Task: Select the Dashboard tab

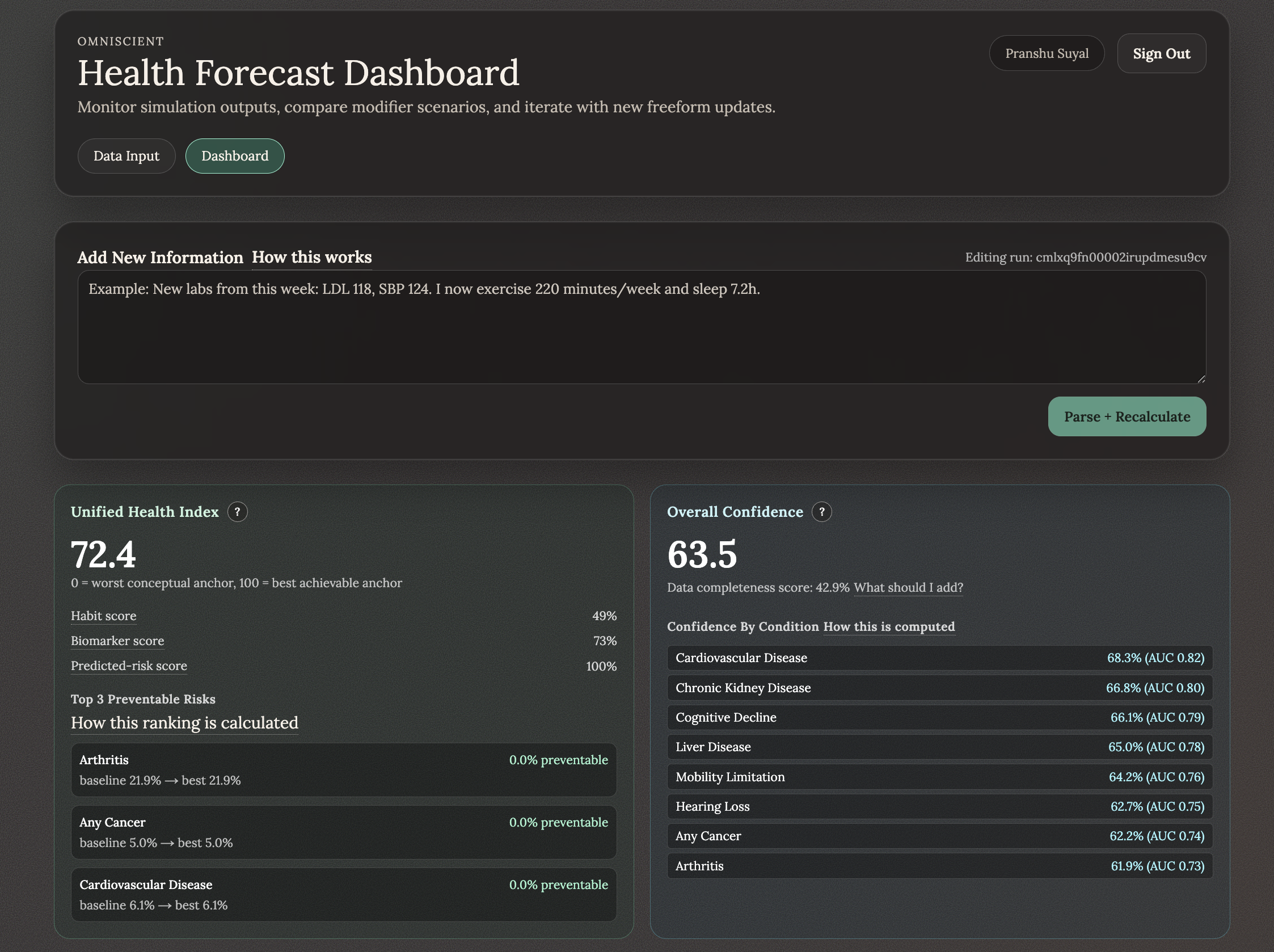Action: coord(234,156)
